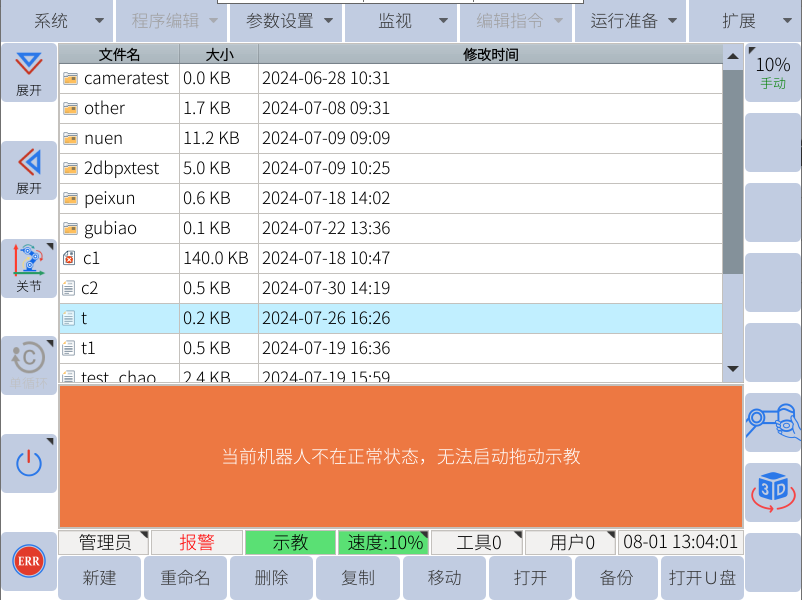Click the red downward double-chevron 展开 icon
Image resolution: width=802 pixels, height=600 pixels.
[29, 73]
